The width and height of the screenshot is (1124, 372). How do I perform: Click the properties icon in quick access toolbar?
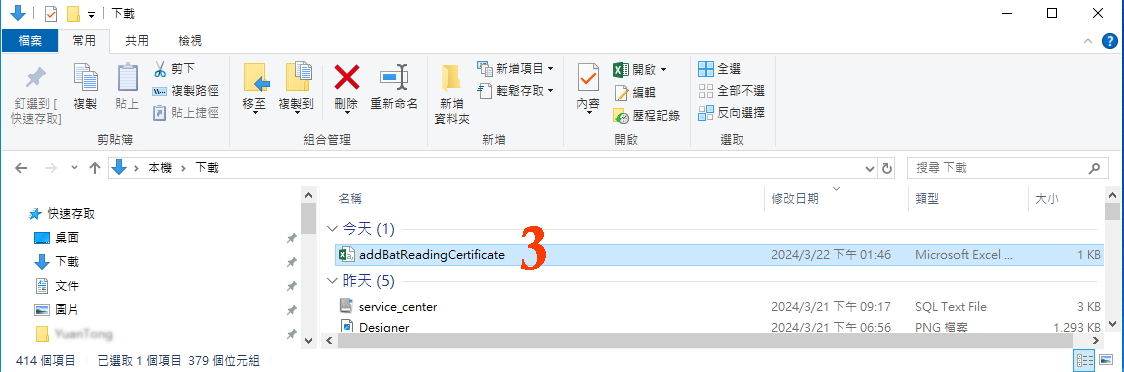pos(51,14)
